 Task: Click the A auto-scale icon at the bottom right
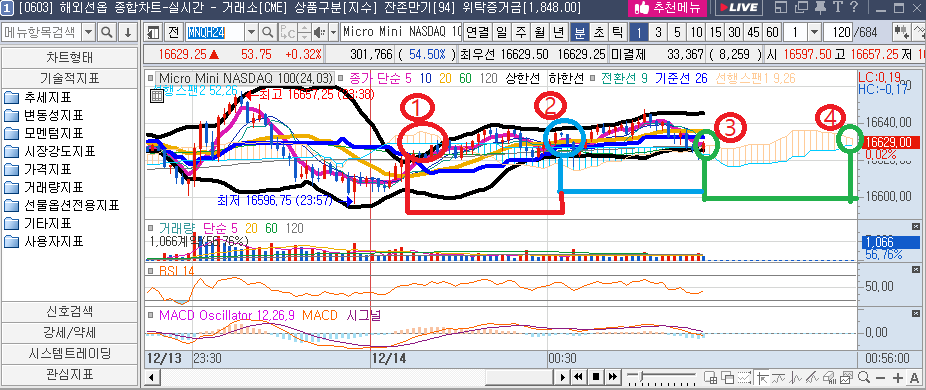[915, 377]
